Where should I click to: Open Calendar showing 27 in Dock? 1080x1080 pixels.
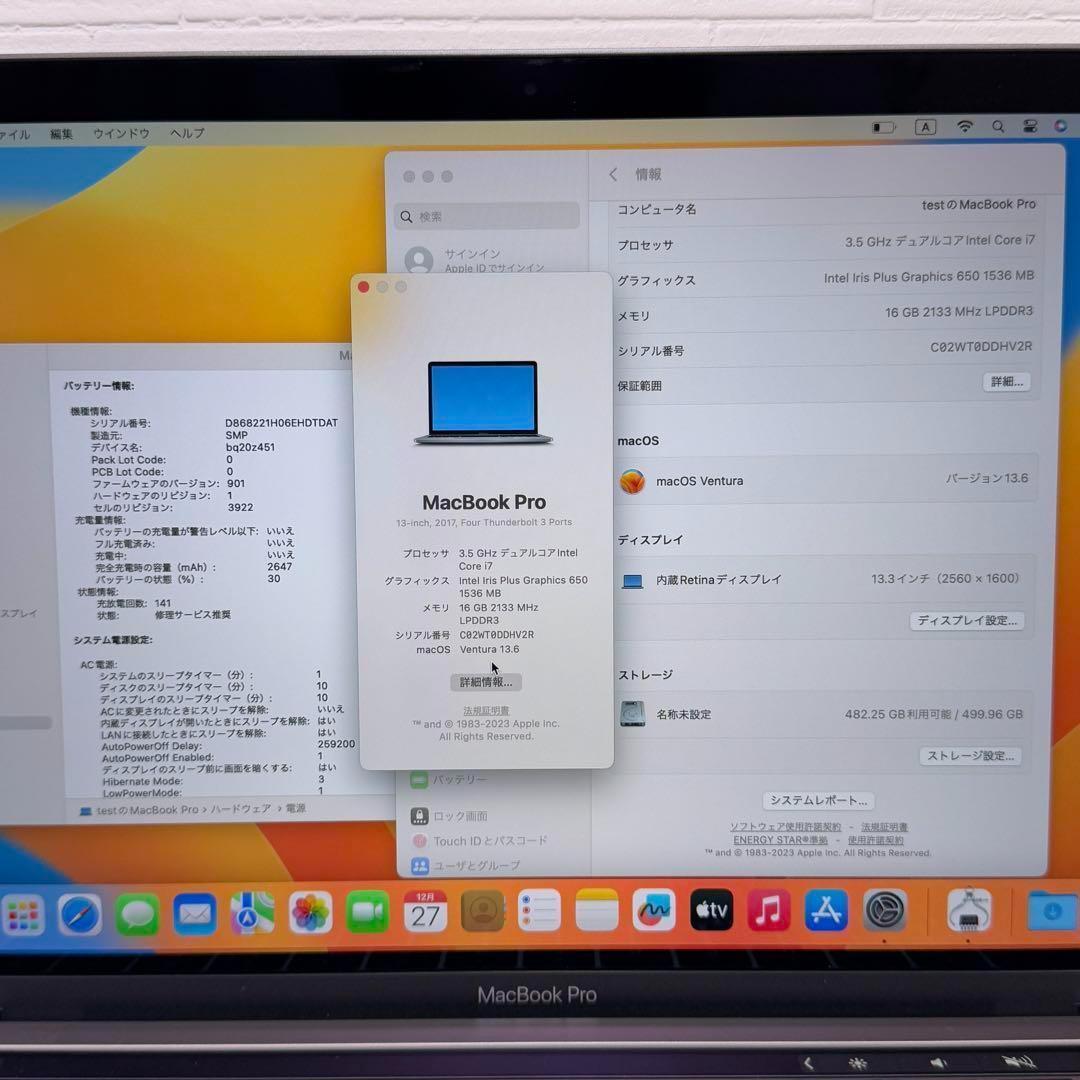[x=425, y=911]
